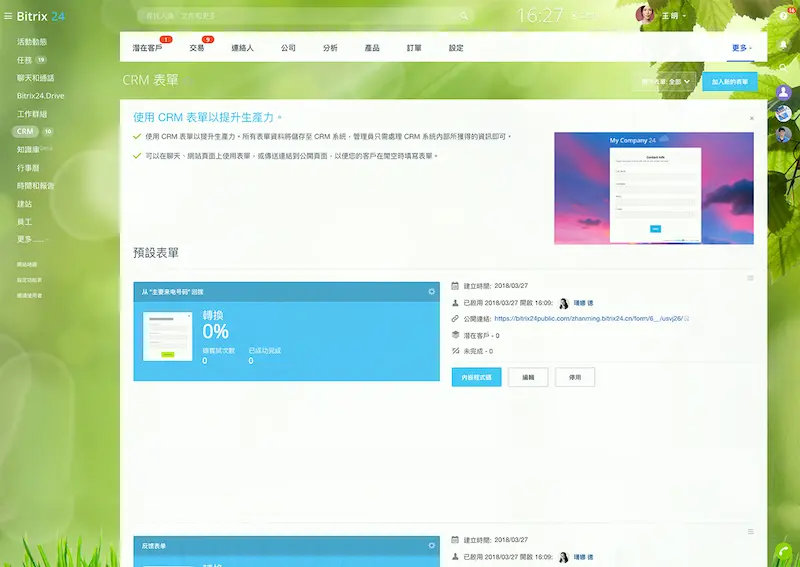Open the male contact avatar in right sidebar
This screenshot has width=800, height=567.
pyautogui.click(x=784, y=134)
